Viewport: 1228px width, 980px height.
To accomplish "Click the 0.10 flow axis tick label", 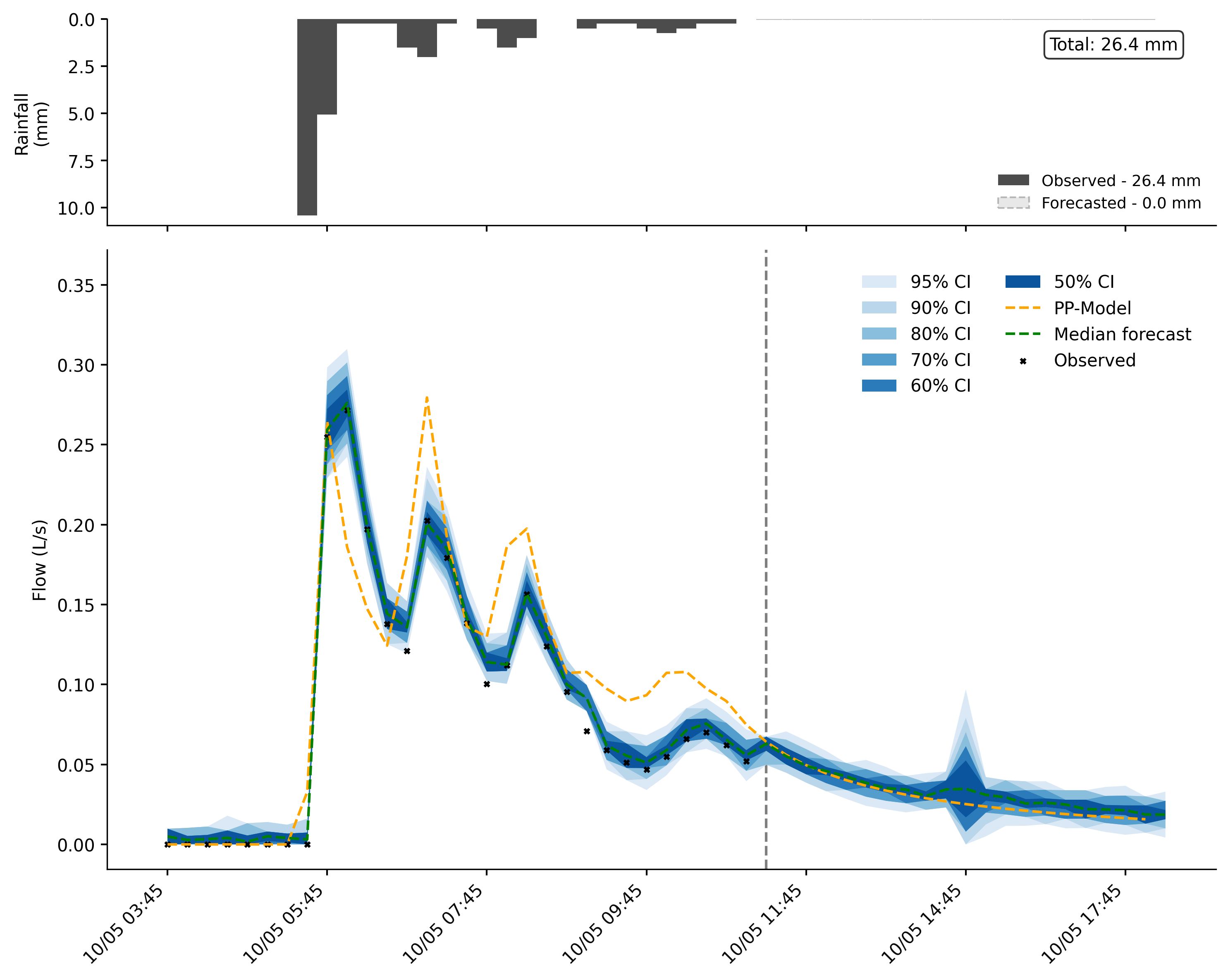I will 76,685.
